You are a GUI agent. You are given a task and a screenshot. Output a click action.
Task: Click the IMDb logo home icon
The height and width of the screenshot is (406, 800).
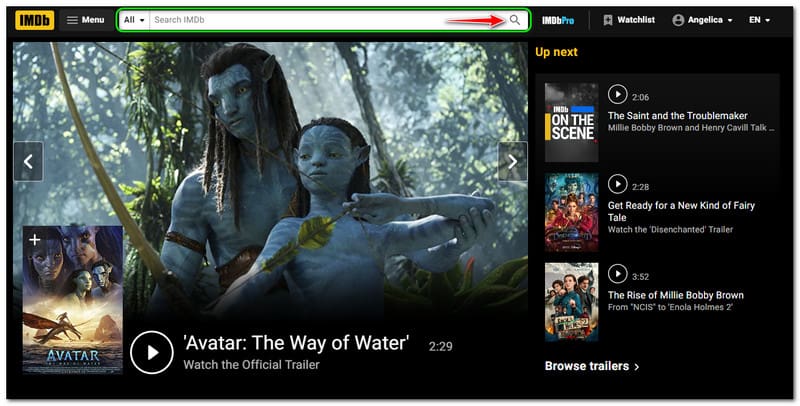pyautogui.click(x=35, y=20)
